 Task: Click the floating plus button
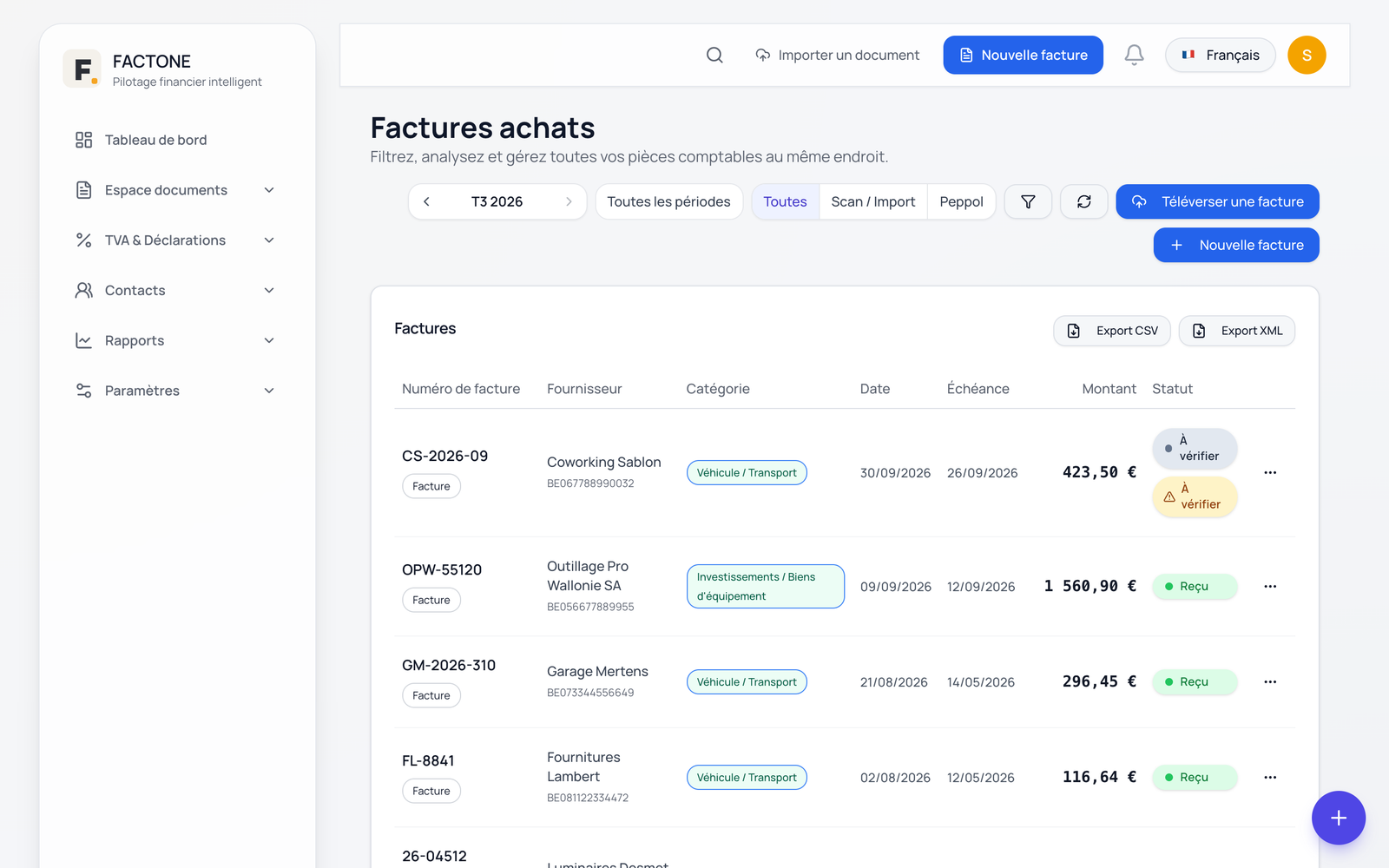tap(1338, 818)
